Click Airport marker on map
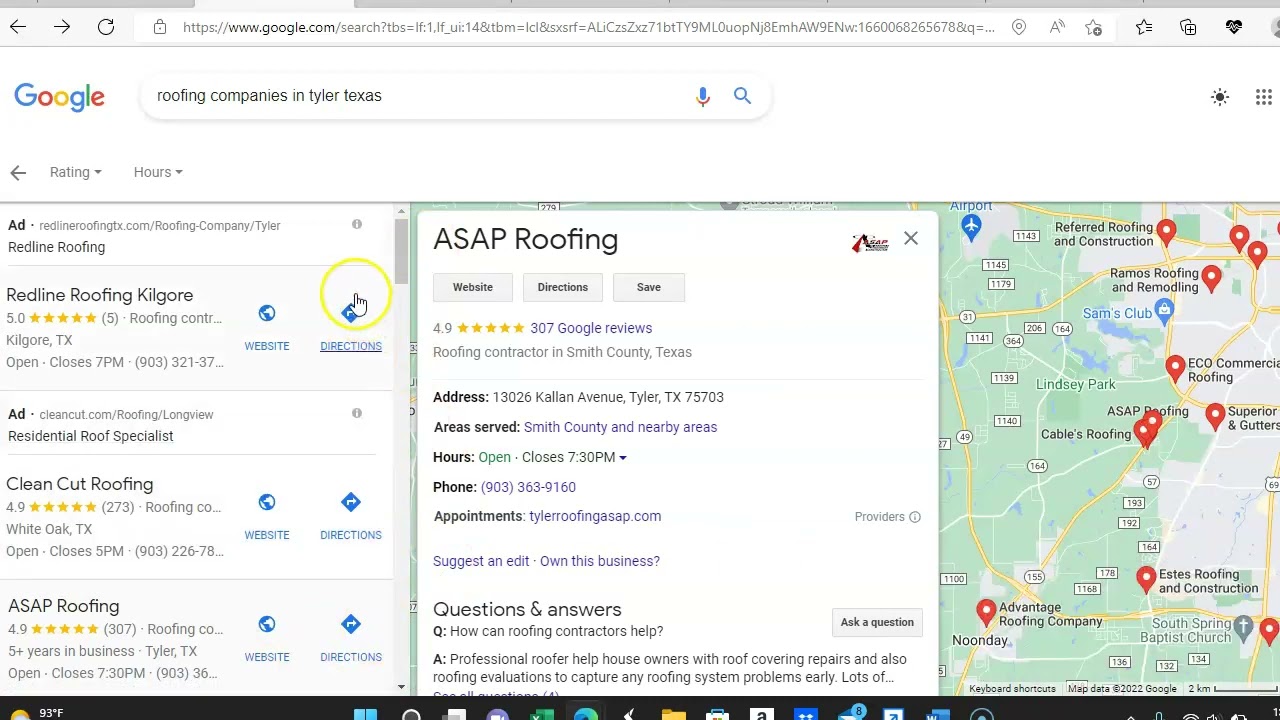Image resolution: width=1280 pixels, height=720 pixels. coord(971,226)
